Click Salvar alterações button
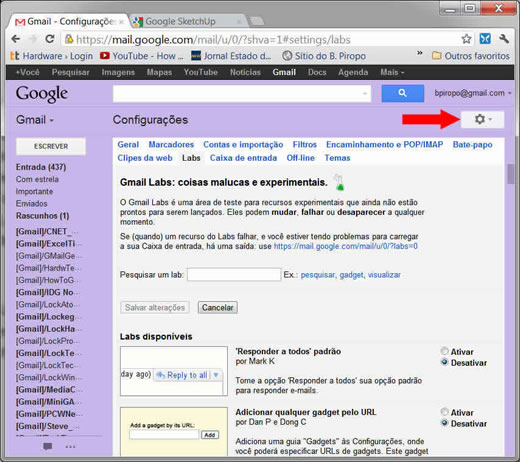Image resolution: width=520 pixels, height=462 pixels. pos(155,307)
